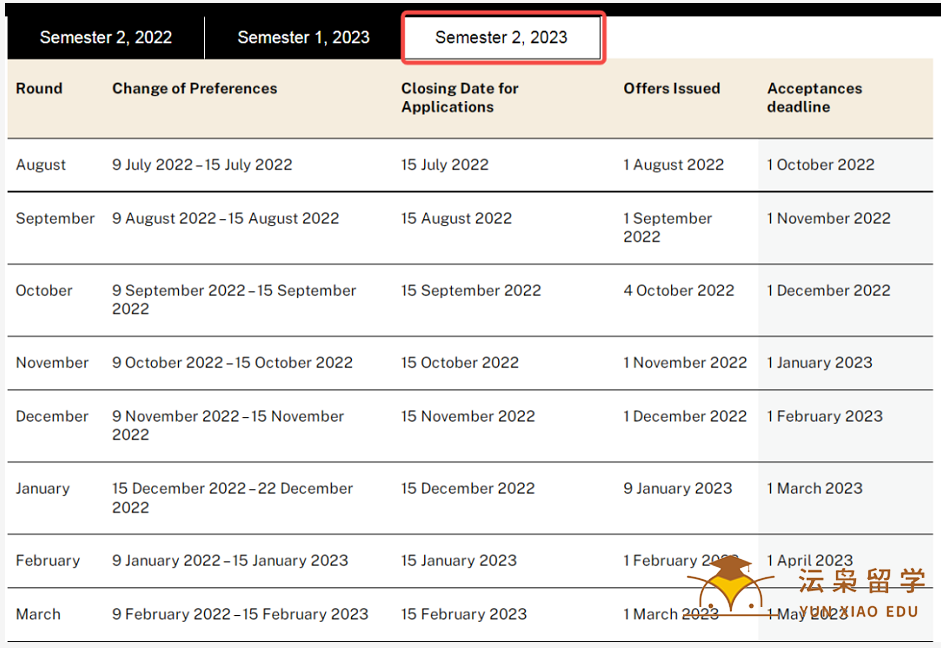Click '9 July 2022 – 15 July 2022' cell

pos(202,164)
